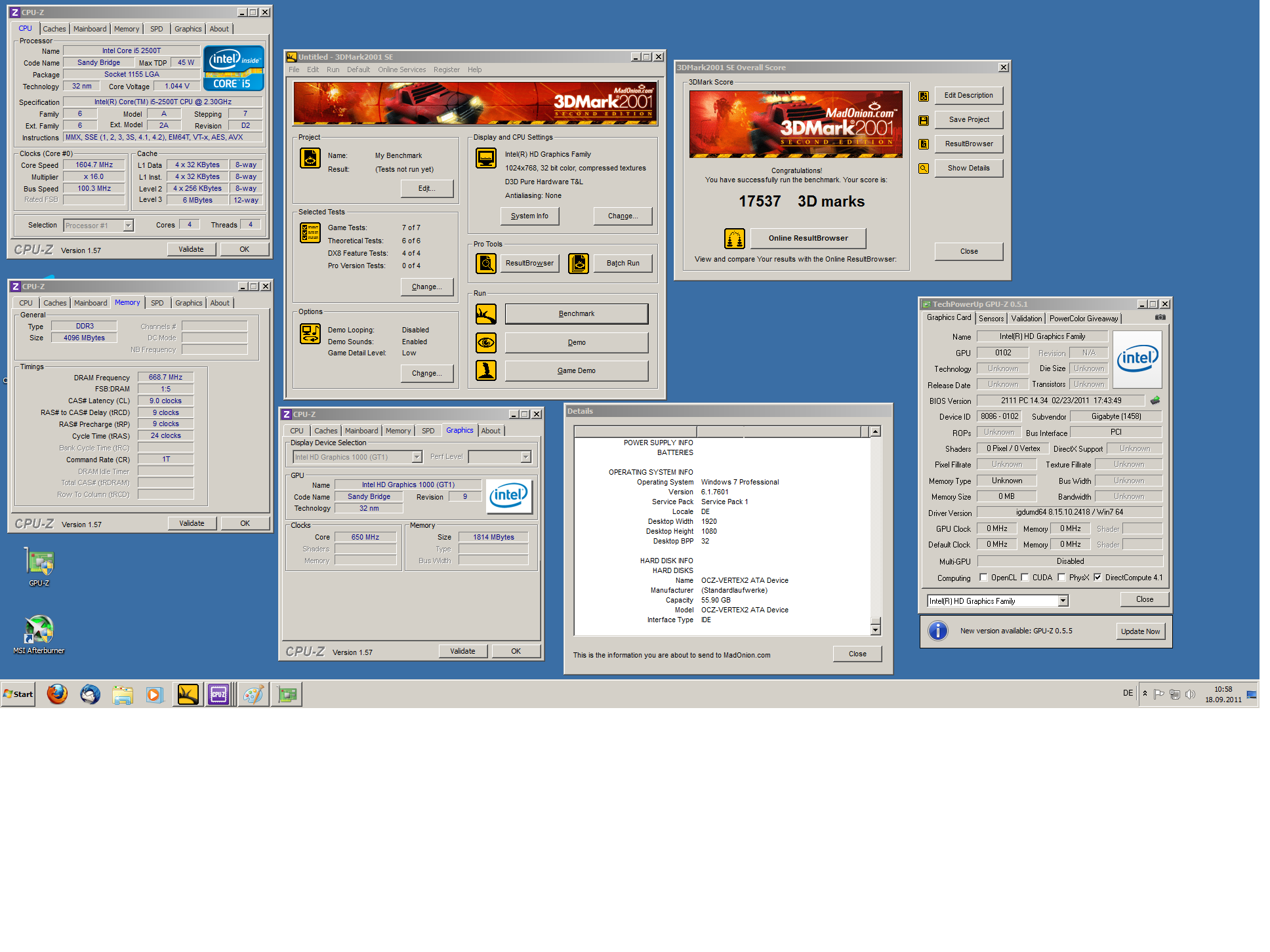Open the GPU-Z graphics adapter dropdown
Image resolution: width=1270 pixels, height=952 pixels.
coord(1063,601)
